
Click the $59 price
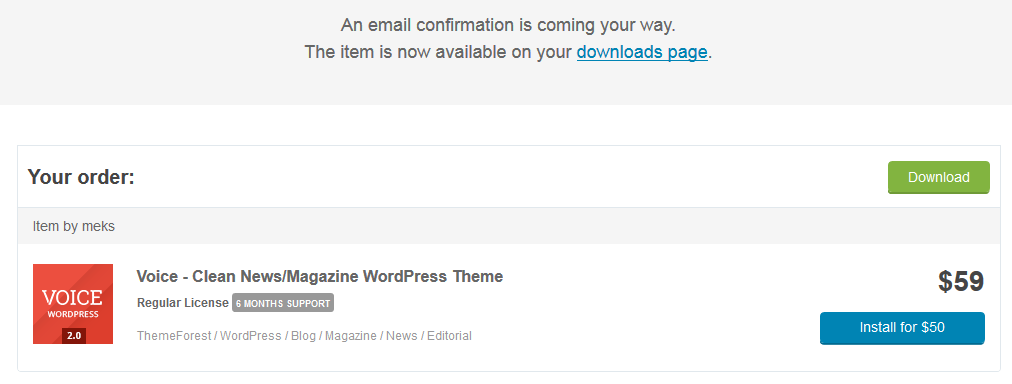(x=960, y=281)
